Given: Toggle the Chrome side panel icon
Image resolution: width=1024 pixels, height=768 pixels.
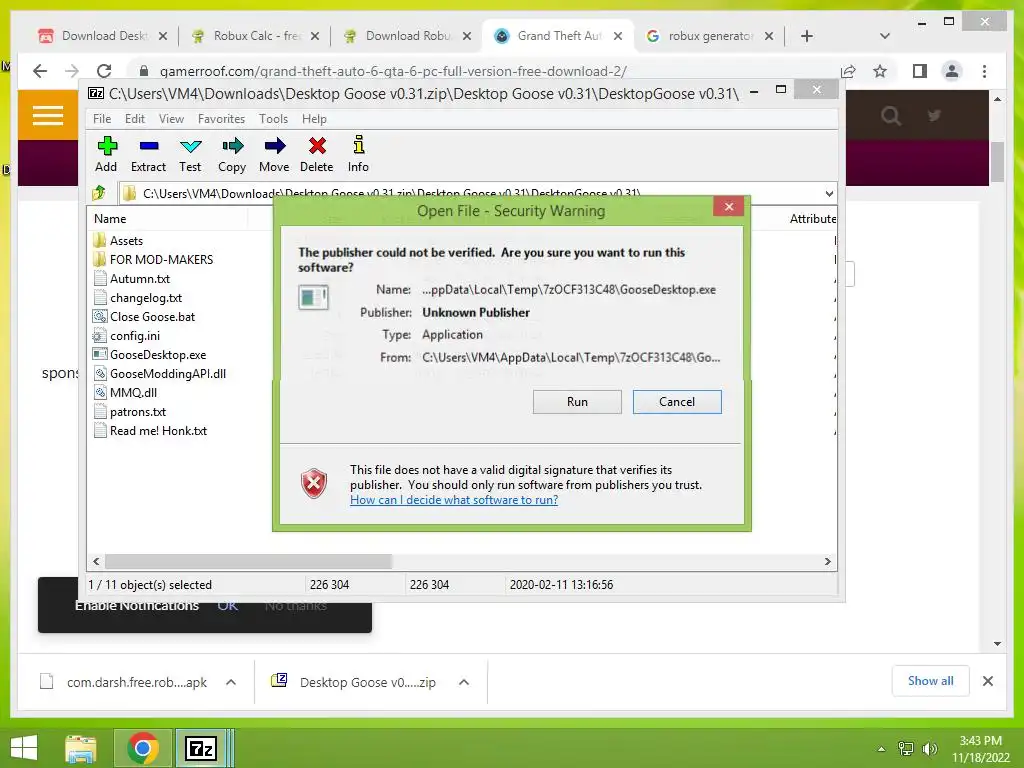Looking at the screenshot, I should click(x=920, y=71).
